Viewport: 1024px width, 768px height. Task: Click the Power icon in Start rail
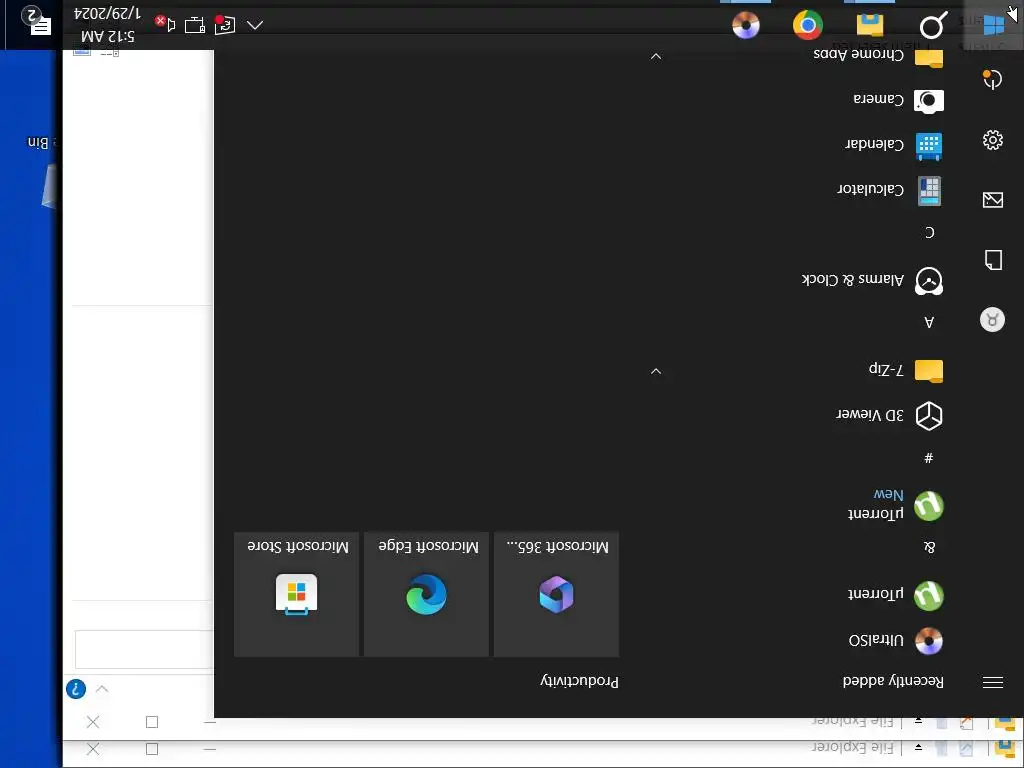(x=993, y=80)
